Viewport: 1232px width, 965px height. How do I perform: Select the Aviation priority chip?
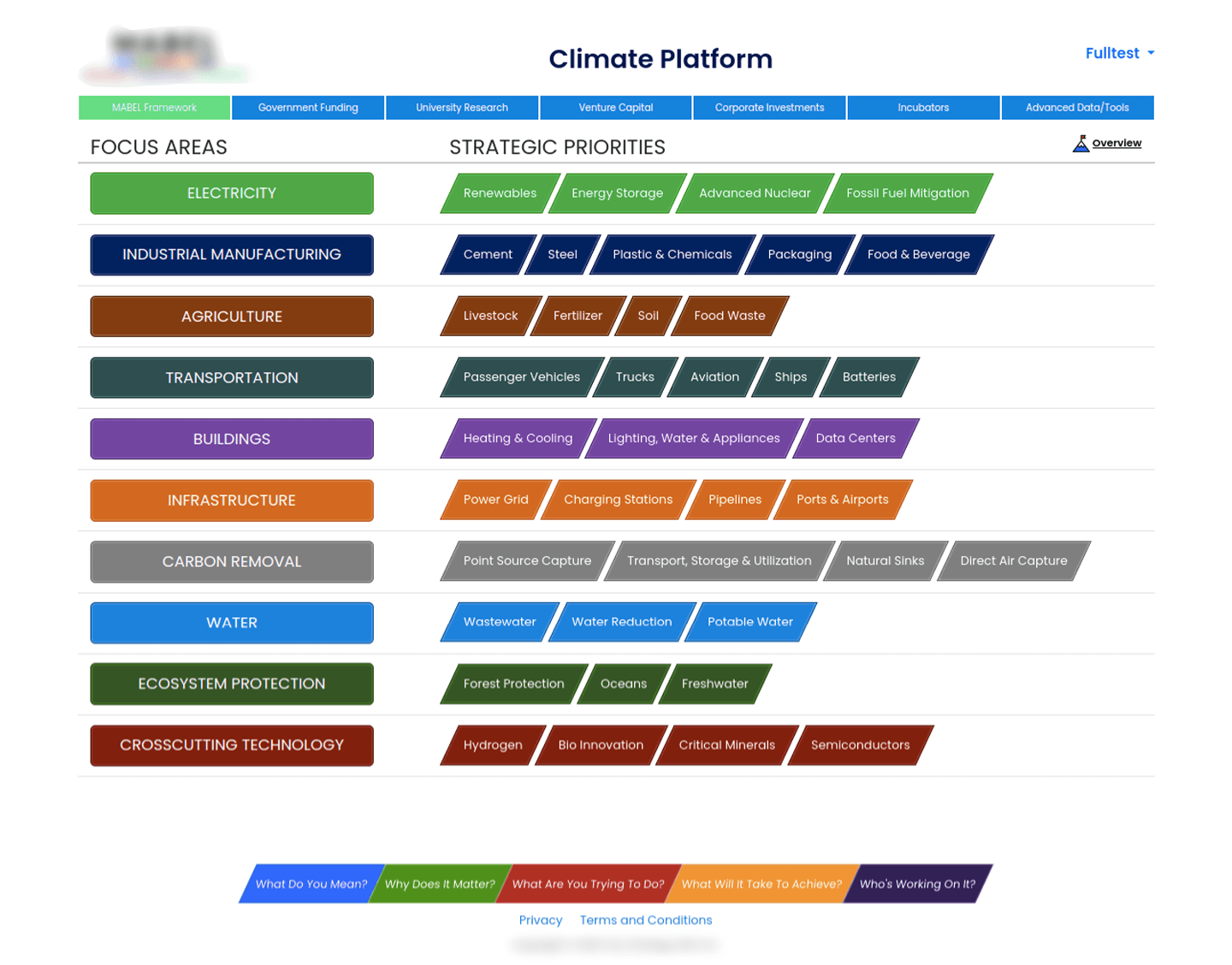pyautogui.click(x=714, y=377)
